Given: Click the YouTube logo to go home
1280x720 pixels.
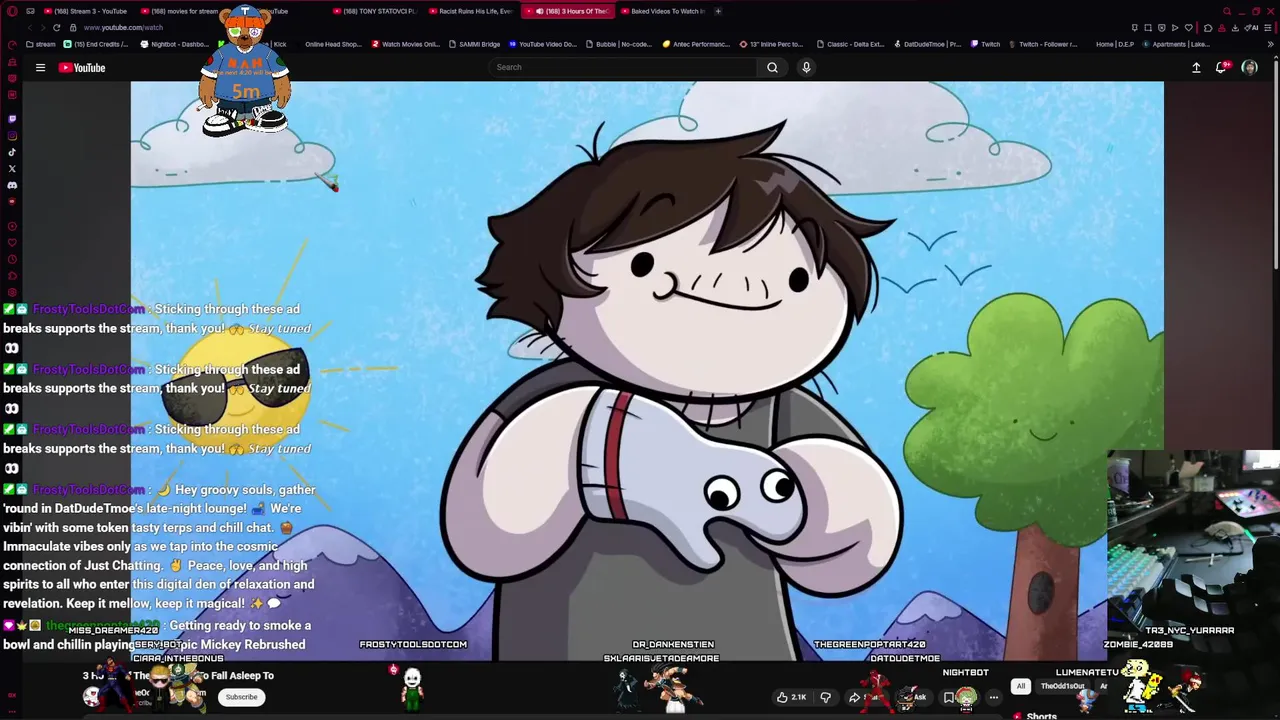Looking at the screenshot, I should pos(82,67).
